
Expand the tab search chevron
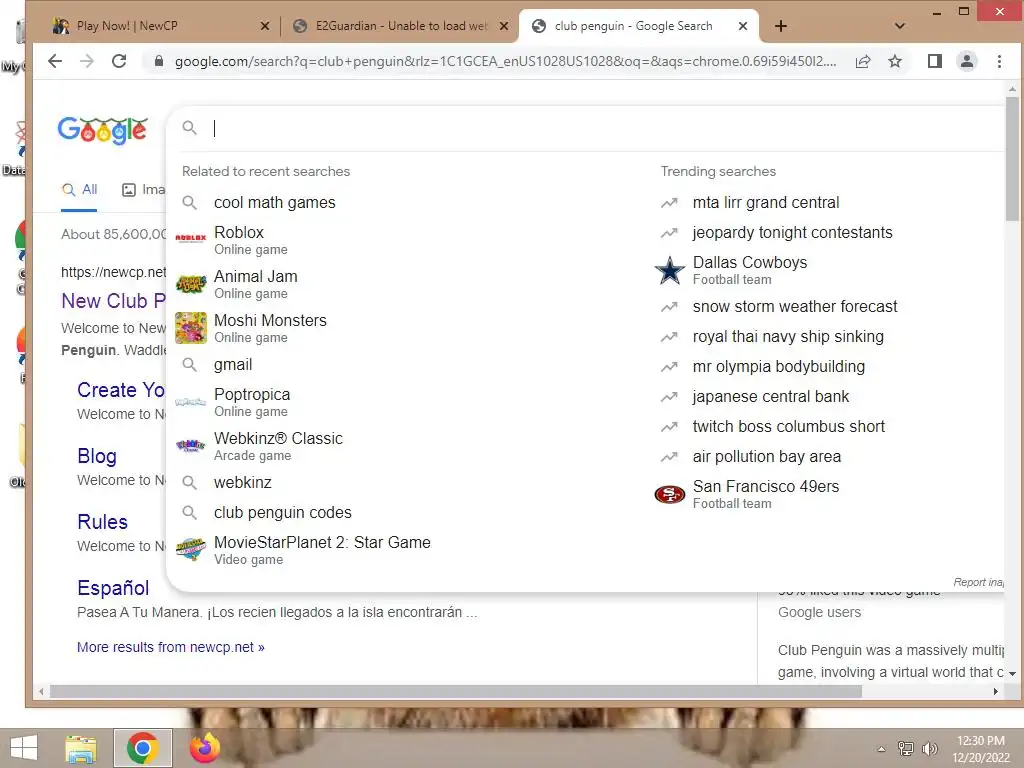tap(900, 26)
